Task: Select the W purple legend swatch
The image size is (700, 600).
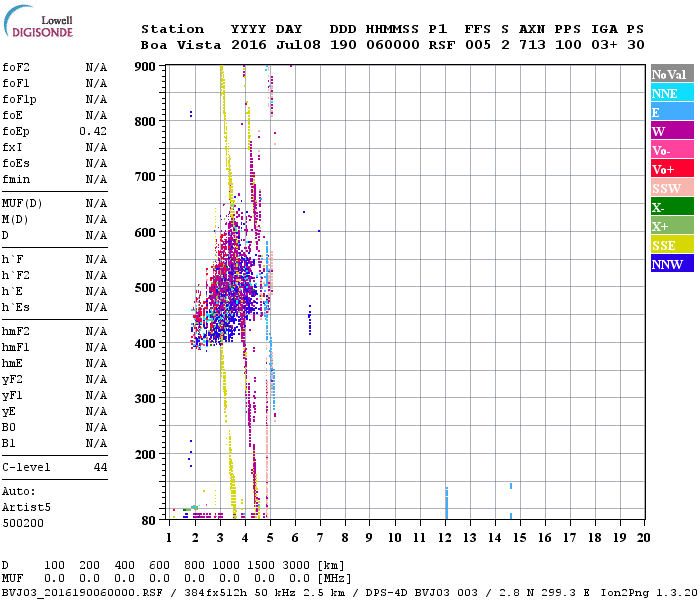Action: [672, 131]
